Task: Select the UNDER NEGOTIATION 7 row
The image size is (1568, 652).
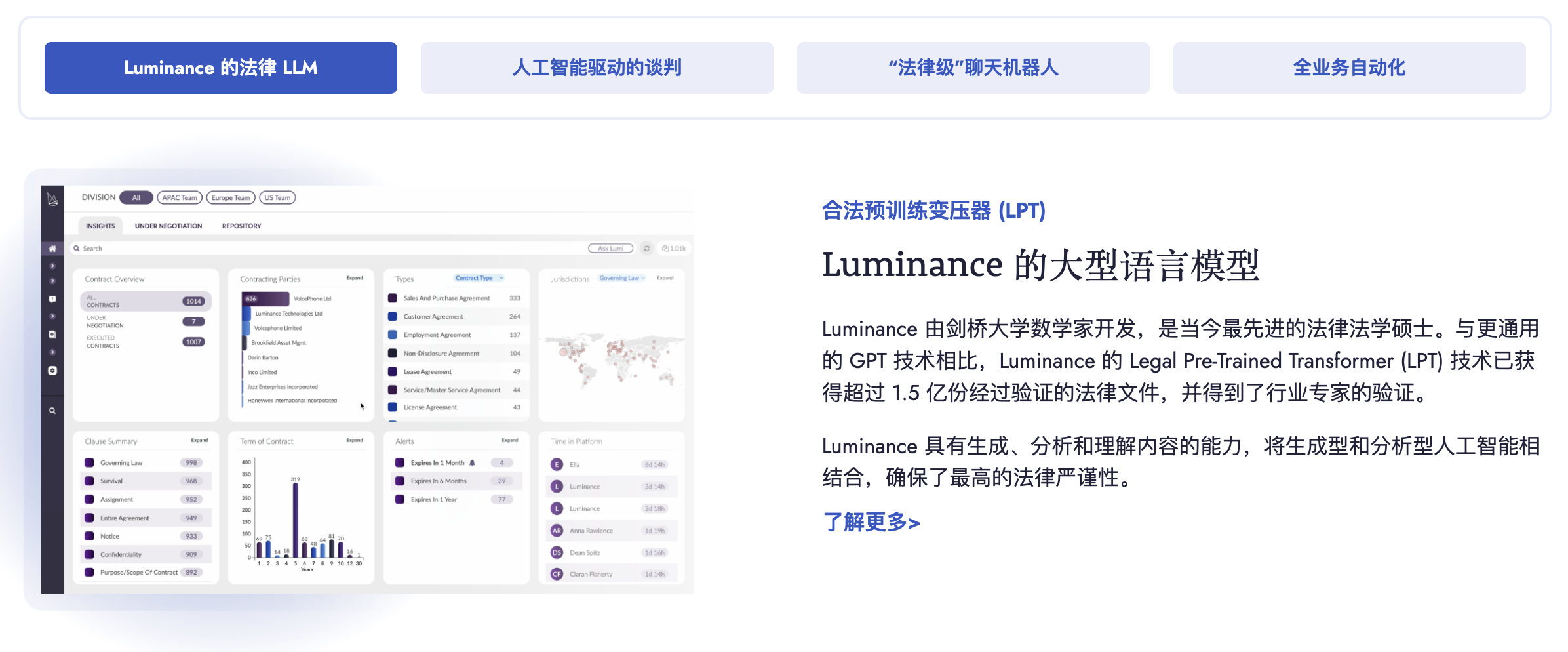Action: [146, 321]
